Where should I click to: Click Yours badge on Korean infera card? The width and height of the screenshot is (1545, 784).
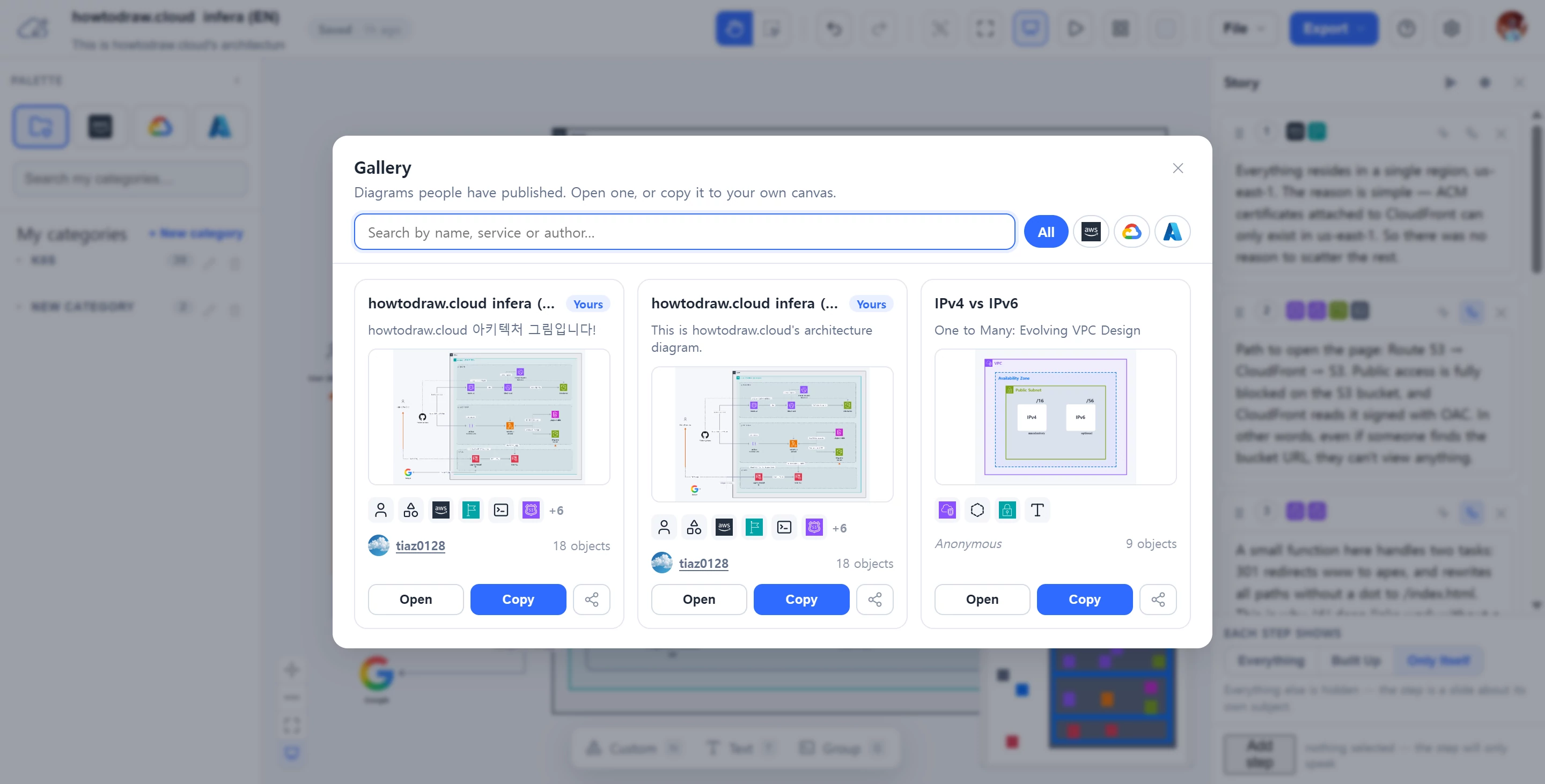pyautogui.click(x=587, y=304)
